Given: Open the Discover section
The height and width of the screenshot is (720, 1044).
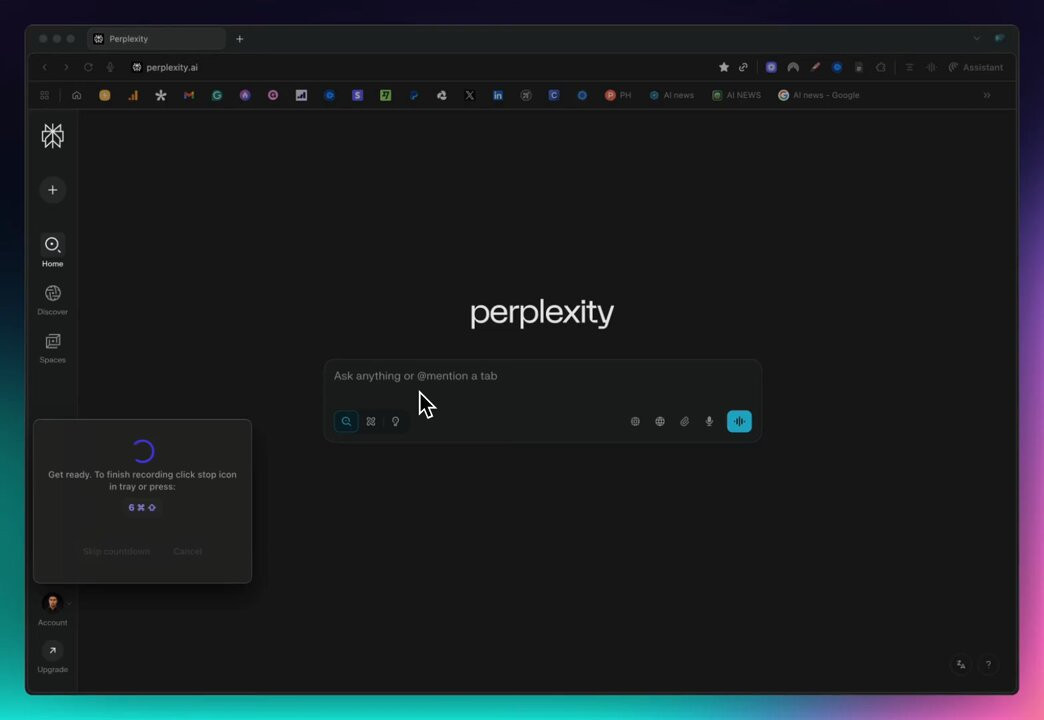Looking at the screenshot, I should [53, 299].
